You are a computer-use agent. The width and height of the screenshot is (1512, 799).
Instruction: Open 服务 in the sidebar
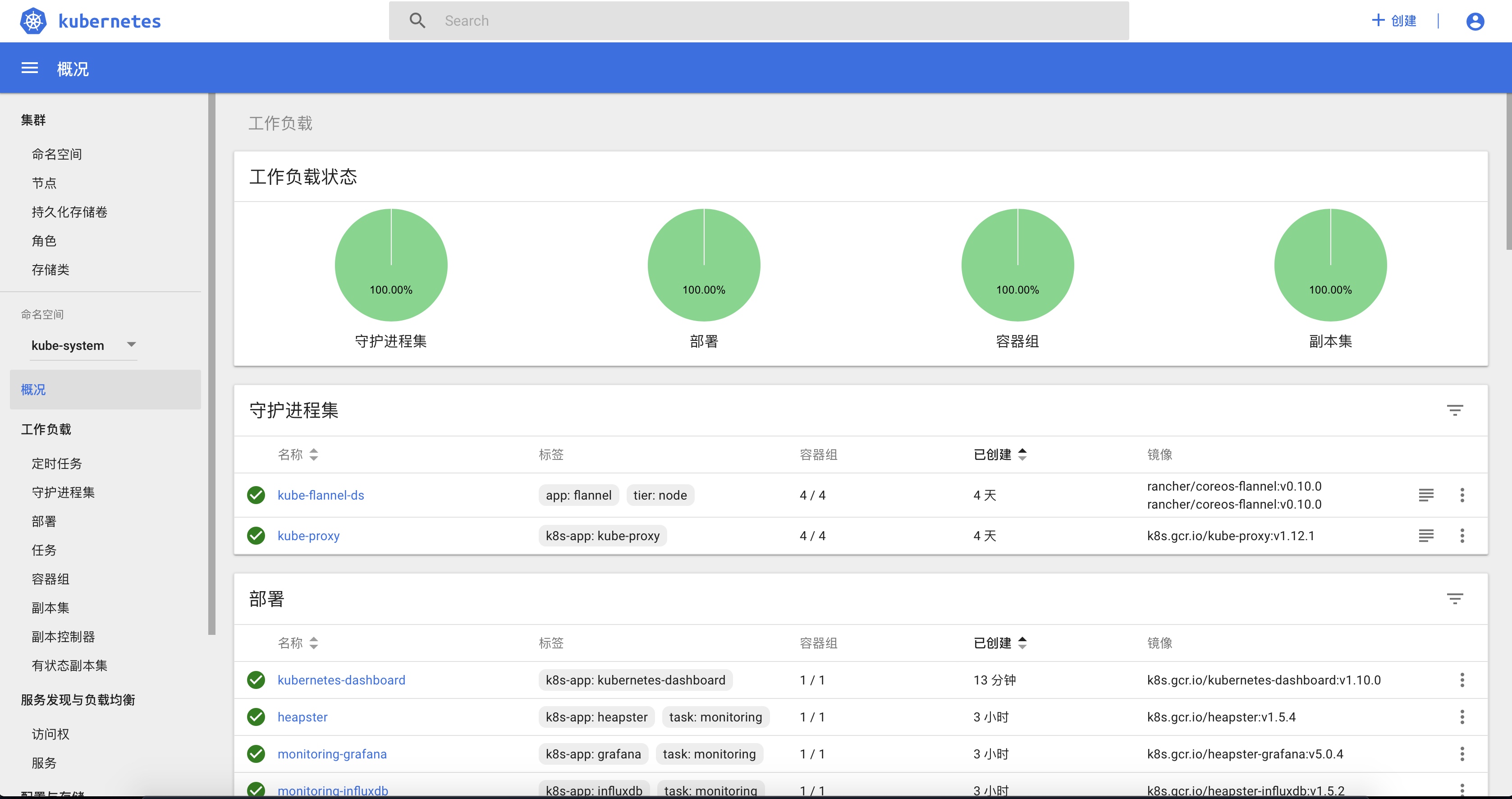pyautogui.click(x=44, y=762)
